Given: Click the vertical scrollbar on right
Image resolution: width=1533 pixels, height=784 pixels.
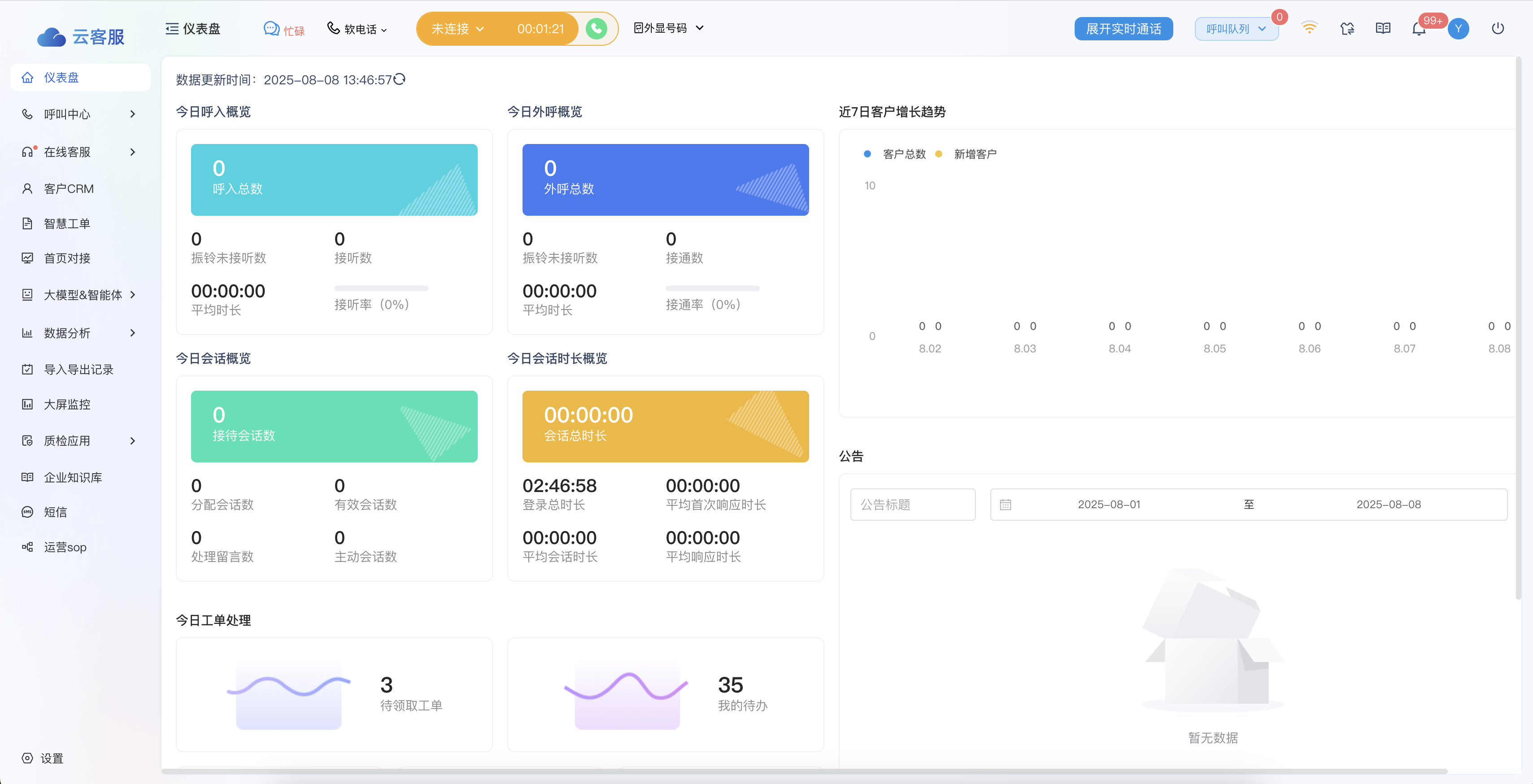Looking at the screenshot, I should click(x=1518, y=327).
